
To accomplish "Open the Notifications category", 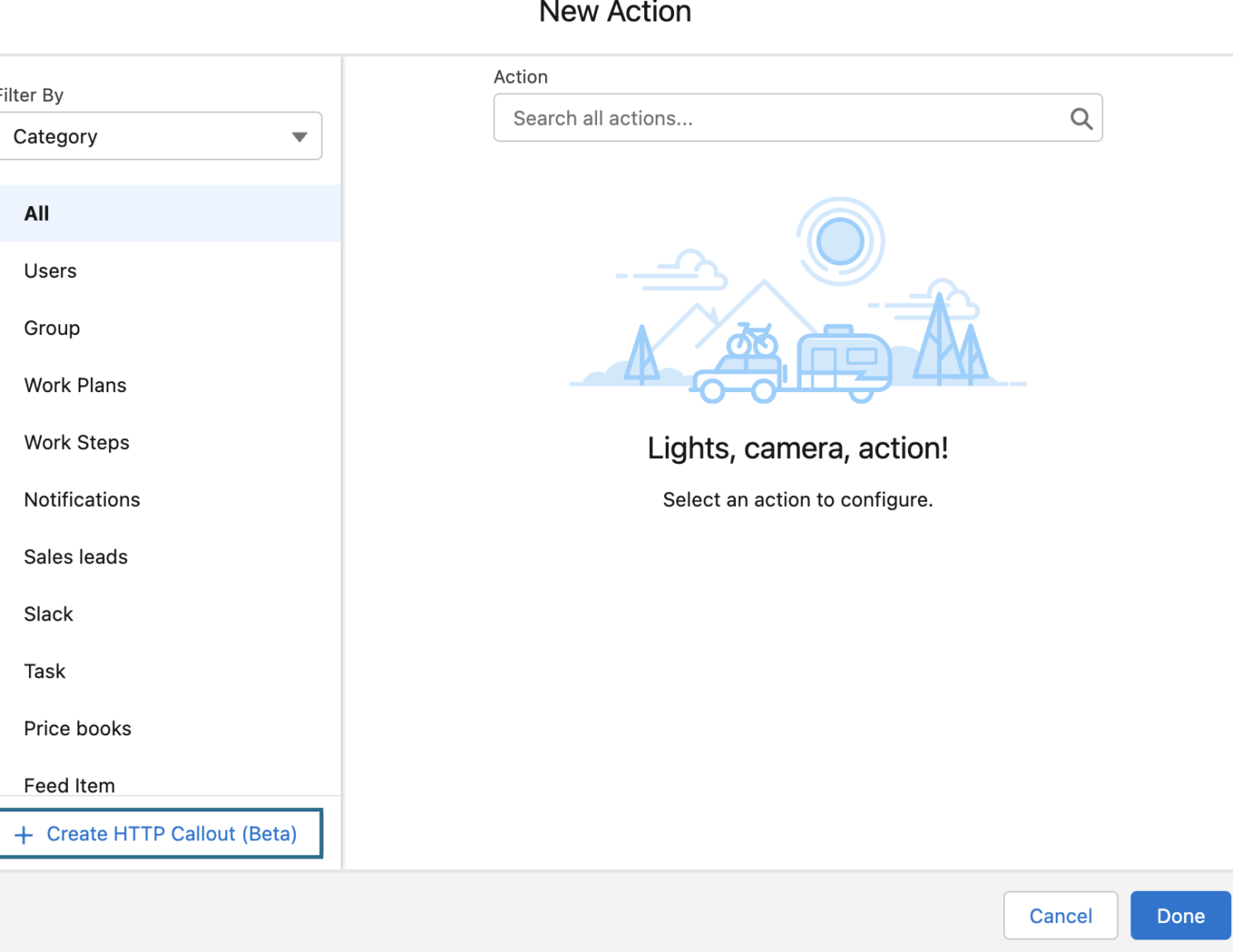I will 170,500.
